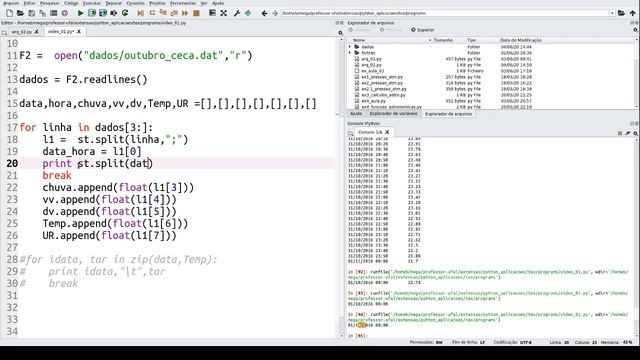Viewport: 640px width, 360px height.
Task: Click the Superior button in file explorer
Action: (x=422, y=30)
